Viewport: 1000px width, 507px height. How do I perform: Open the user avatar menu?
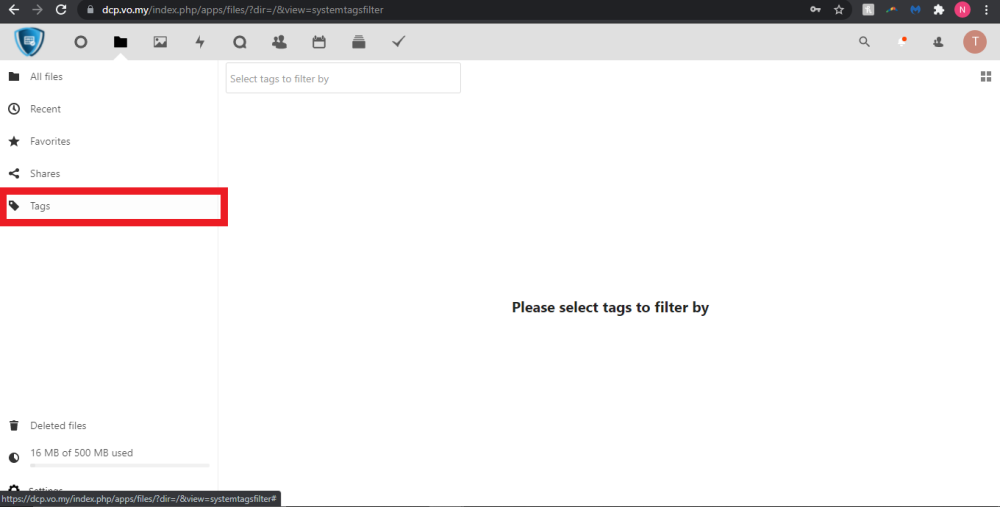click(974, 42)
